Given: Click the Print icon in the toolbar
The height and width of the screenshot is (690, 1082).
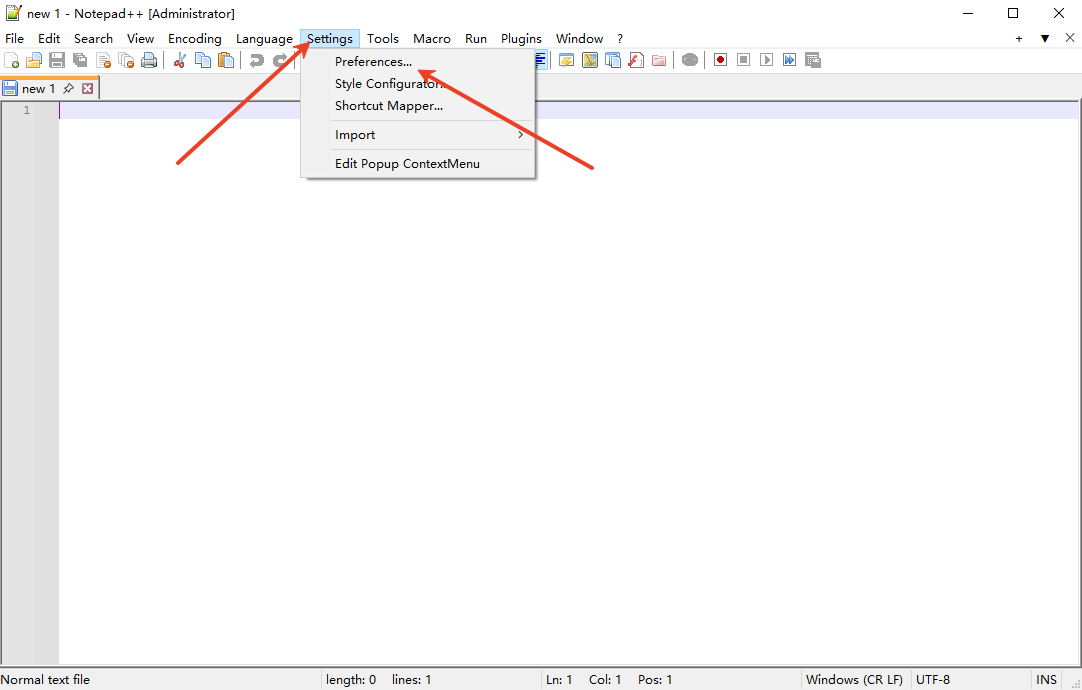Looking at the screenshot, I should pos(149,61).
